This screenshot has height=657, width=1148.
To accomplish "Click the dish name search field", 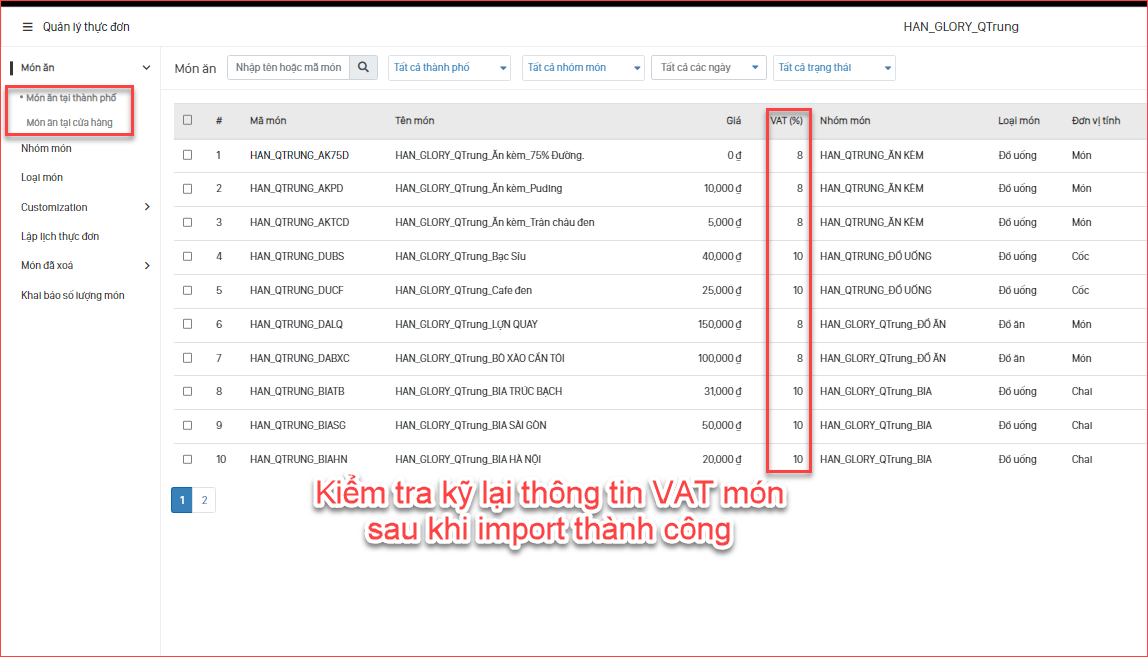I will (x=288, y=67).
